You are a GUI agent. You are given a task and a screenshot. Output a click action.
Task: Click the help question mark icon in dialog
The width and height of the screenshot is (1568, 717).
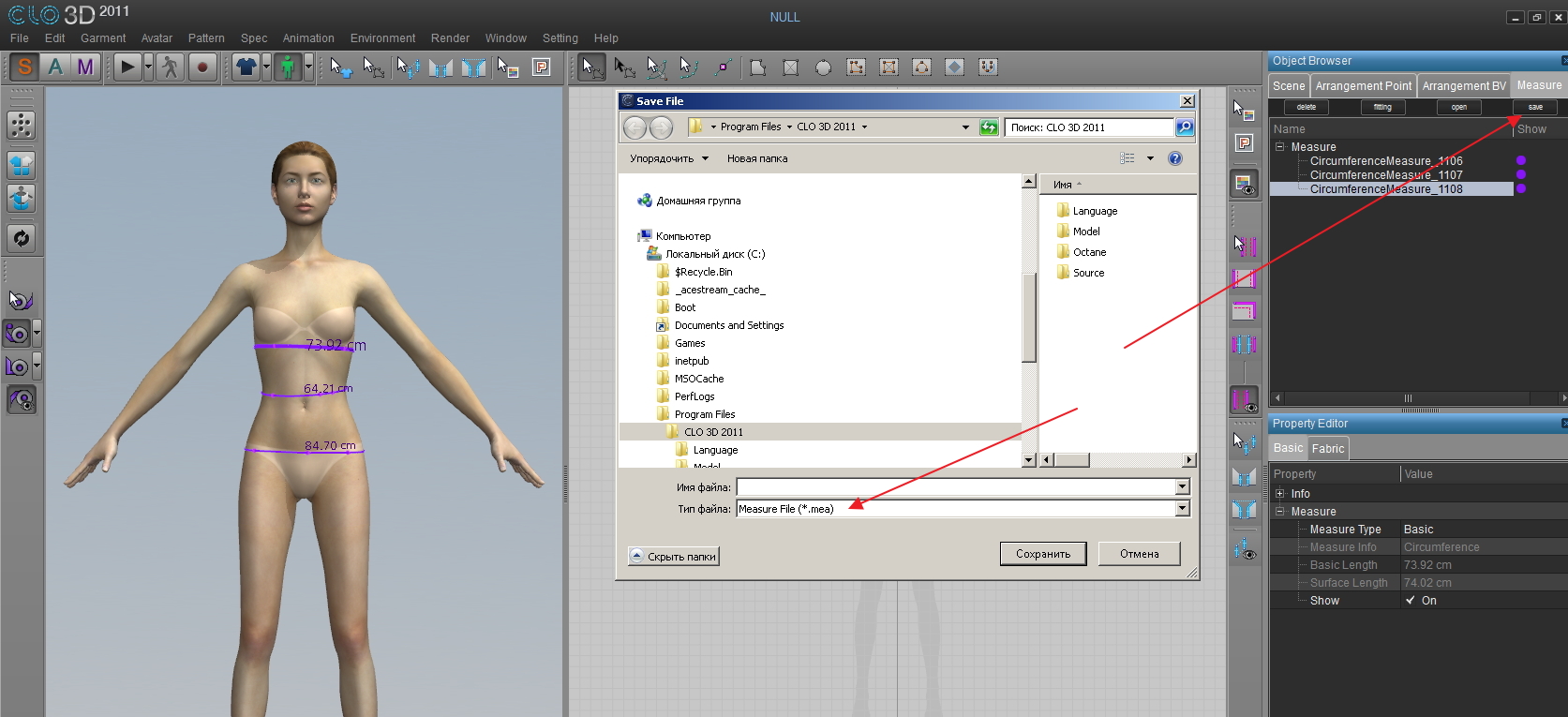click(x=1175, y=158)
